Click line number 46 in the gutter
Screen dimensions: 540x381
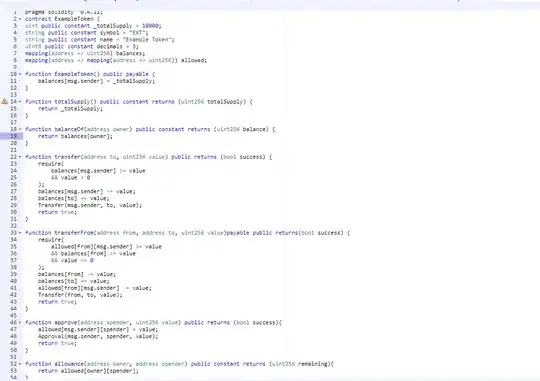pos(13,322)
